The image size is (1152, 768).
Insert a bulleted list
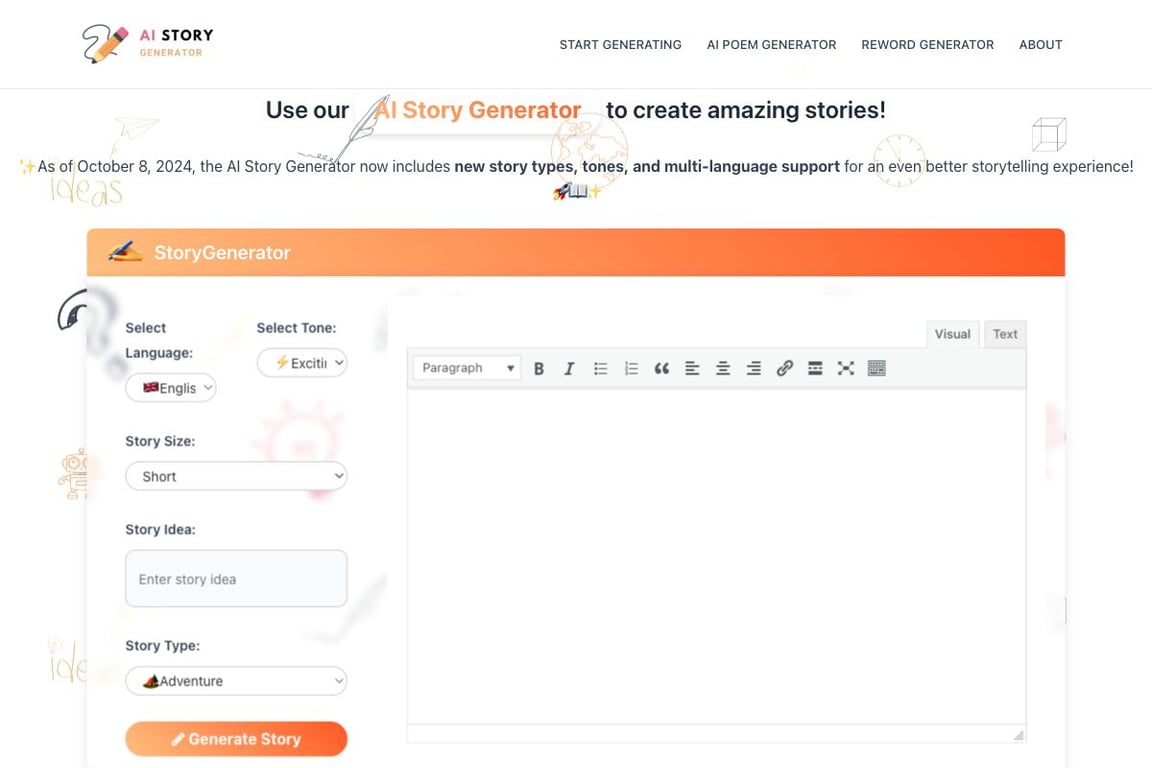[600, 368]
